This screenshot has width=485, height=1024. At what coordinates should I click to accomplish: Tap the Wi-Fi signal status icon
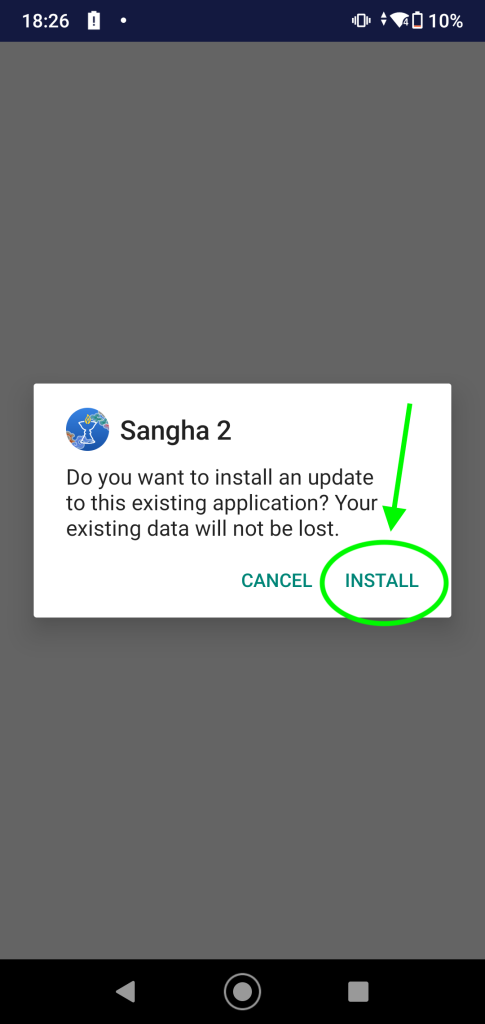click(399, 20)
